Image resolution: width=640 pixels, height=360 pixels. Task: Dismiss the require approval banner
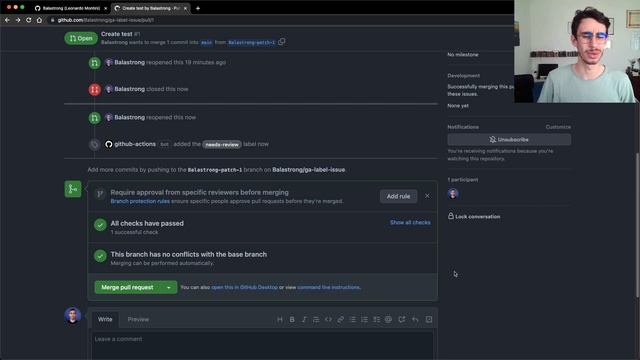[x=427, y=196]
